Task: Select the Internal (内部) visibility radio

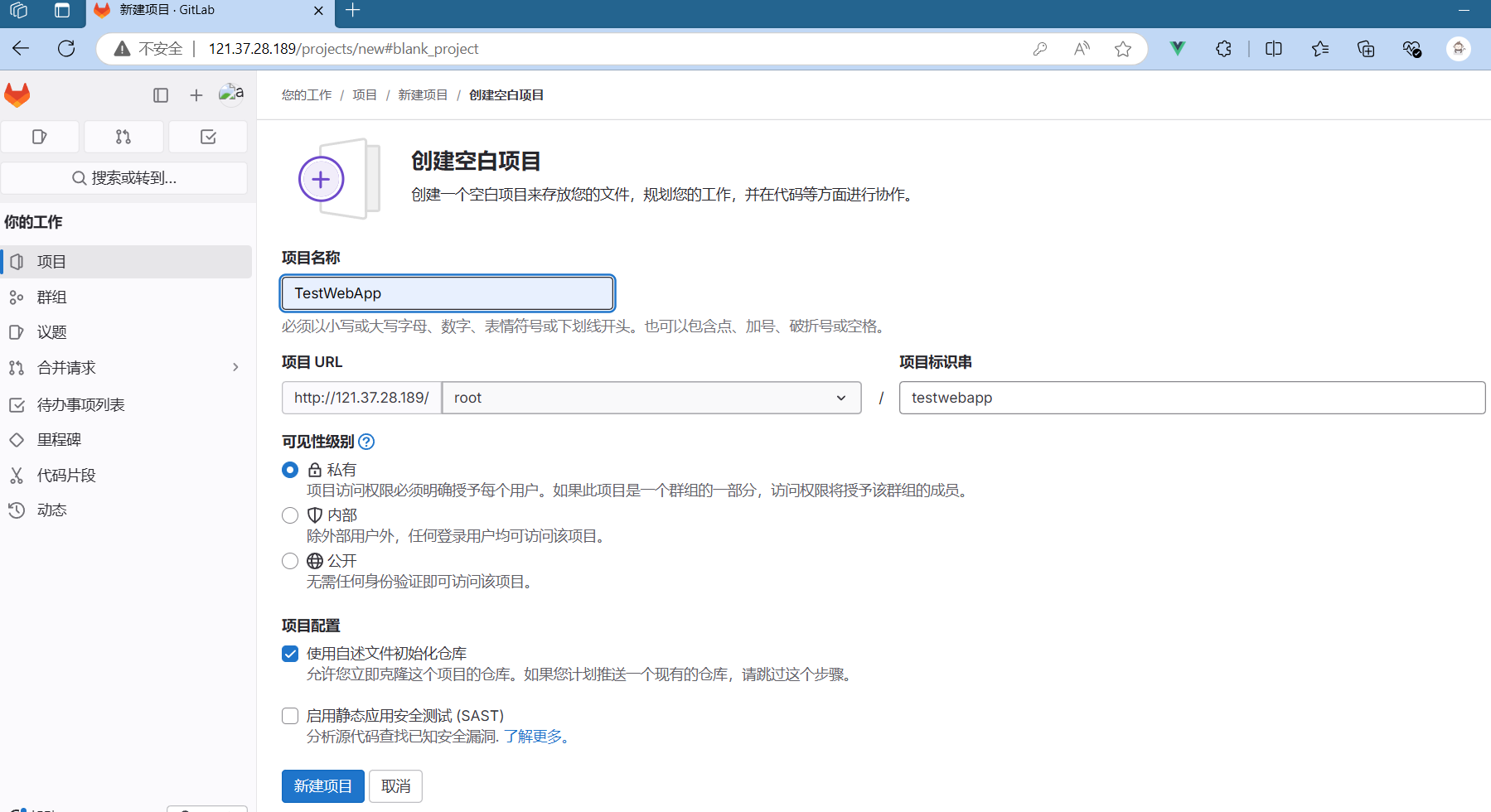Action: click(x=290, y=515)
